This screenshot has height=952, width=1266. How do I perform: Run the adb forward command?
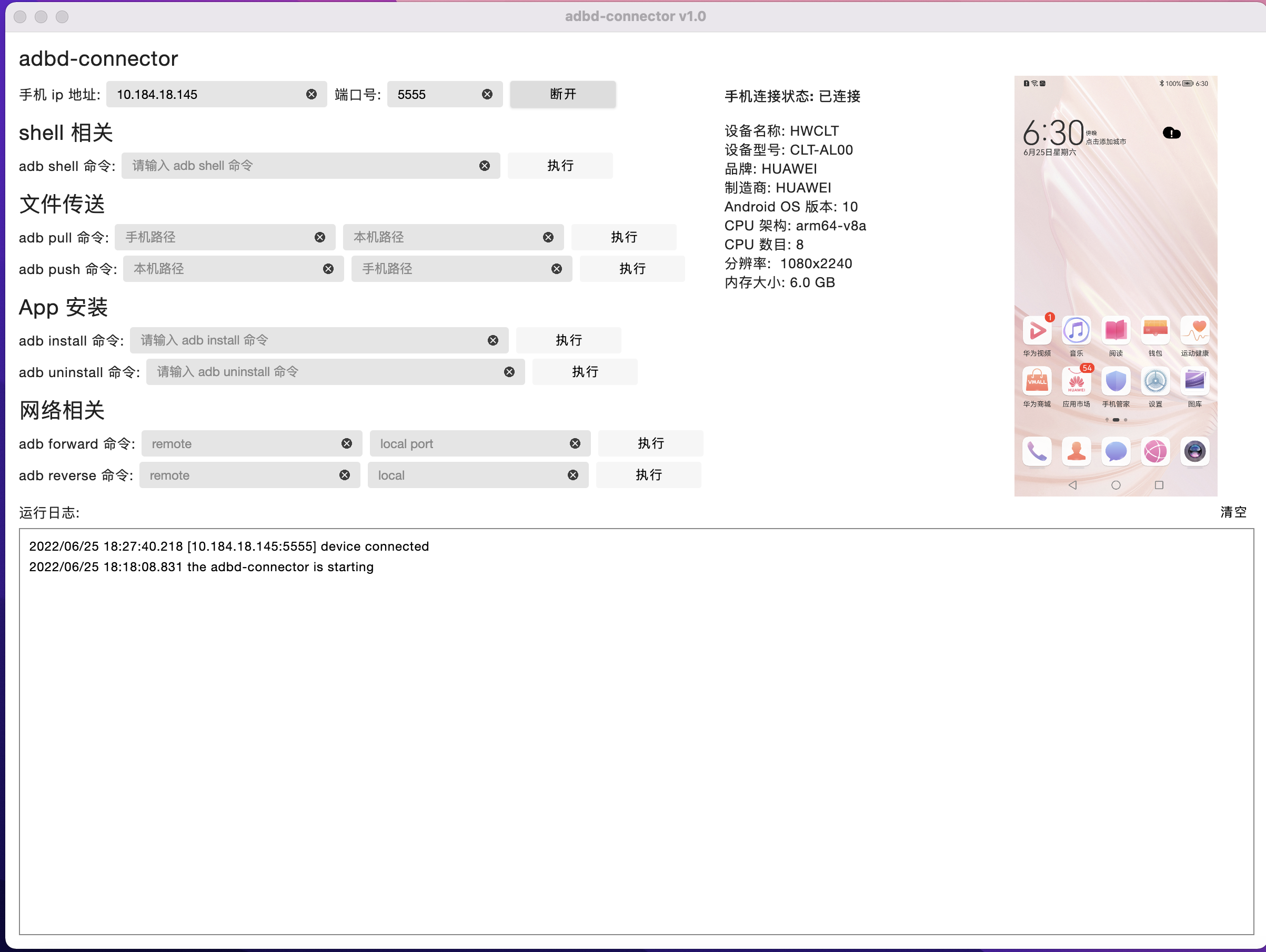click(x=650, y=443)
